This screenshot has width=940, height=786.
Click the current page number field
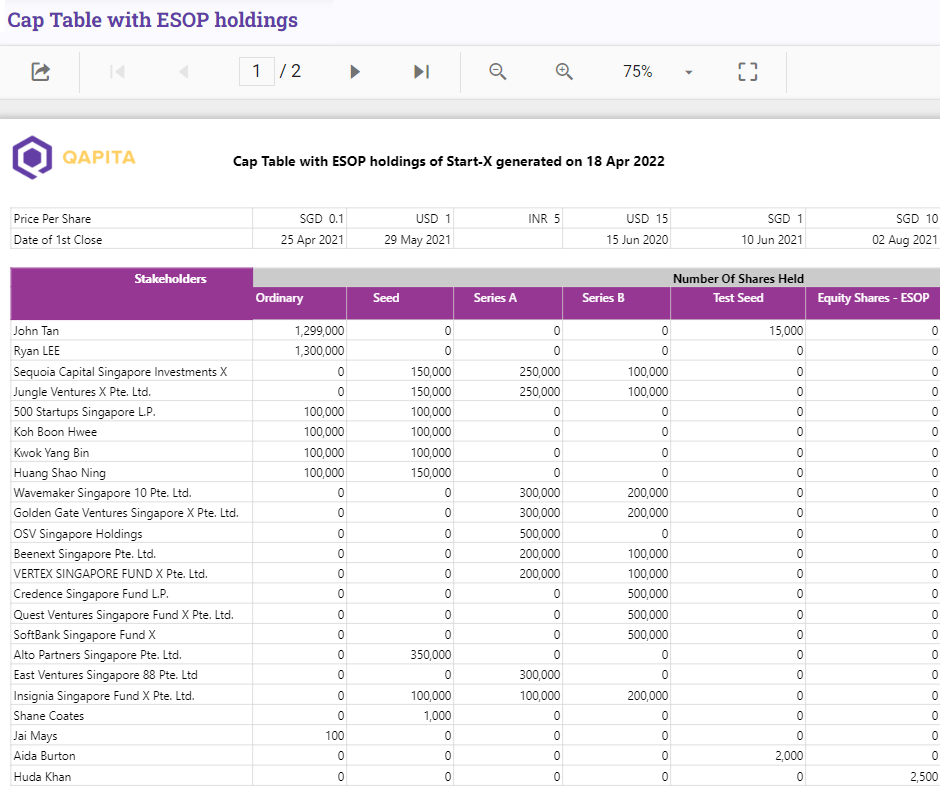coord(257,72)
